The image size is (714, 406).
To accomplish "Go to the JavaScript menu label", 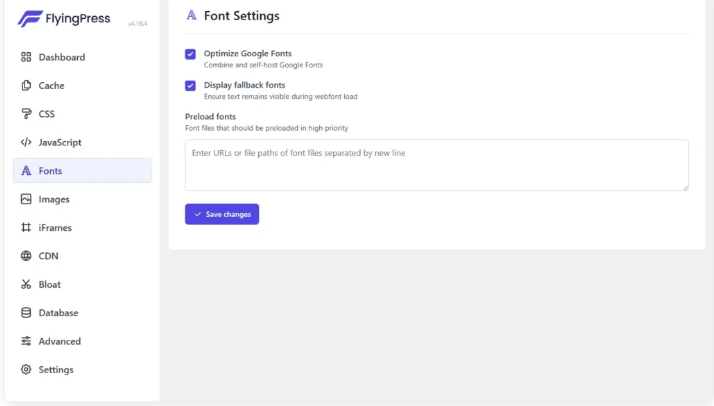I will click(x=60, y=142).
